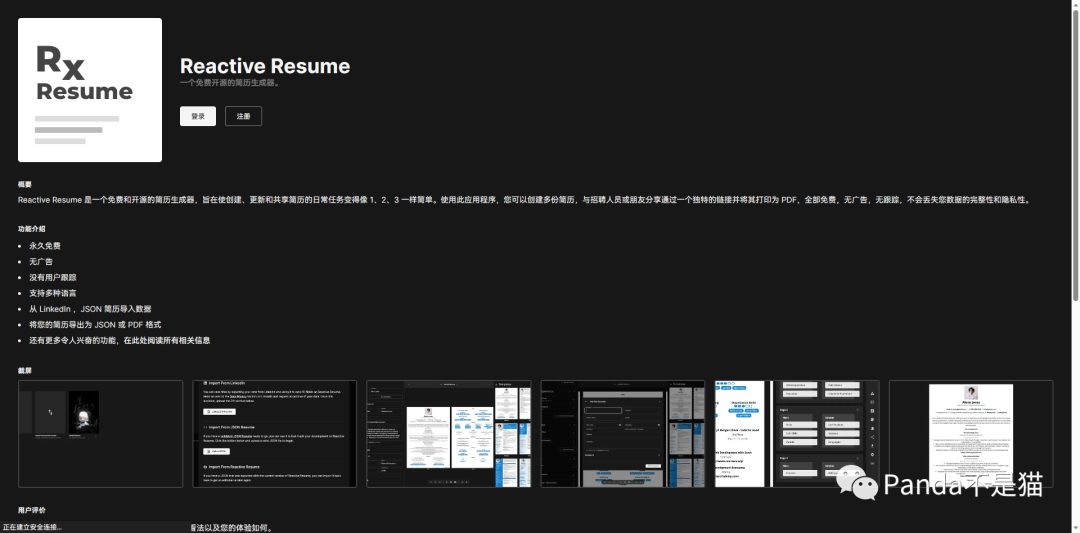Click the 注册 register button
Image resolution: width=1080 pixels, height=533 pixels.
pyautogui.click(x=243, y=116)
